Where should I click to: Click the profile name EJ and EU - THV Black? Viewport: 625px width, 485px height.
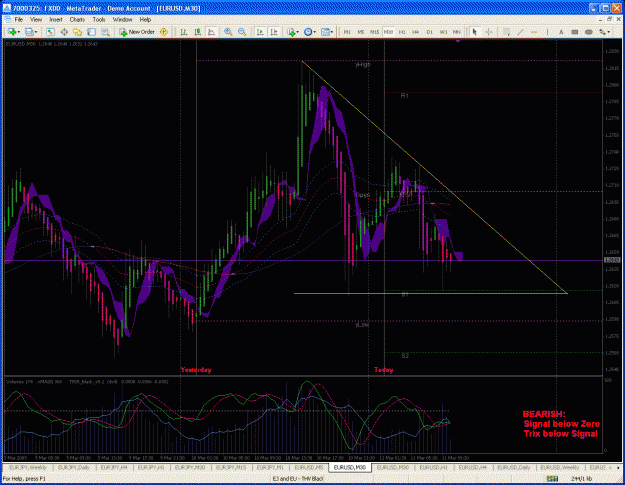298,479
